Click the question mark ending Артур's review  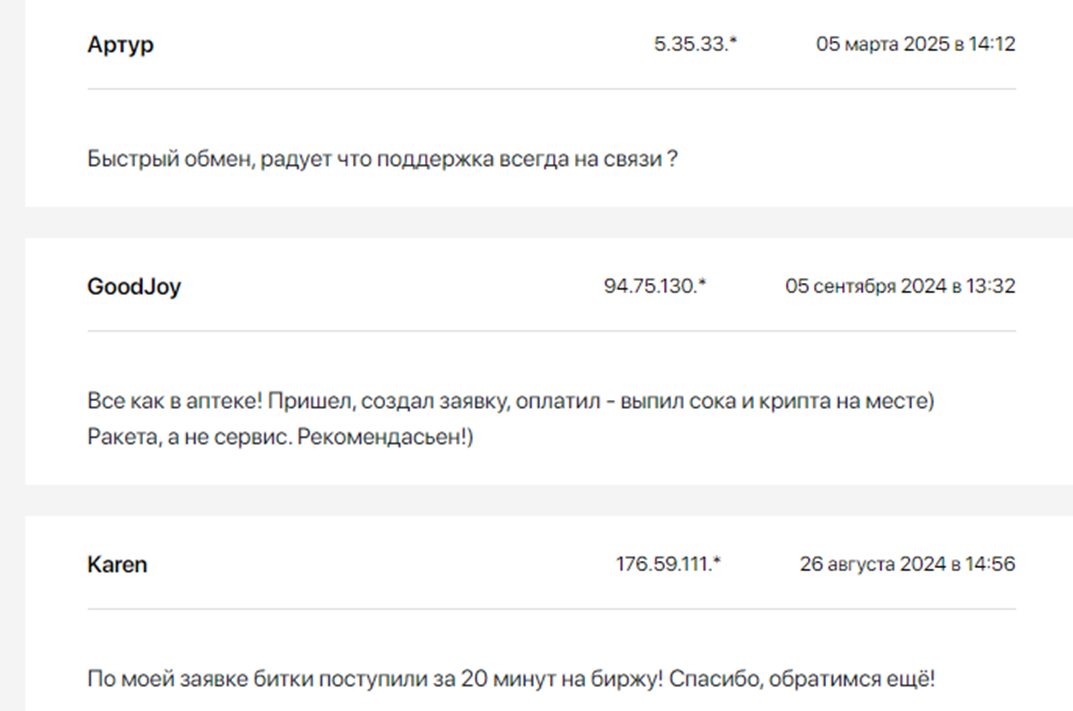672,159
